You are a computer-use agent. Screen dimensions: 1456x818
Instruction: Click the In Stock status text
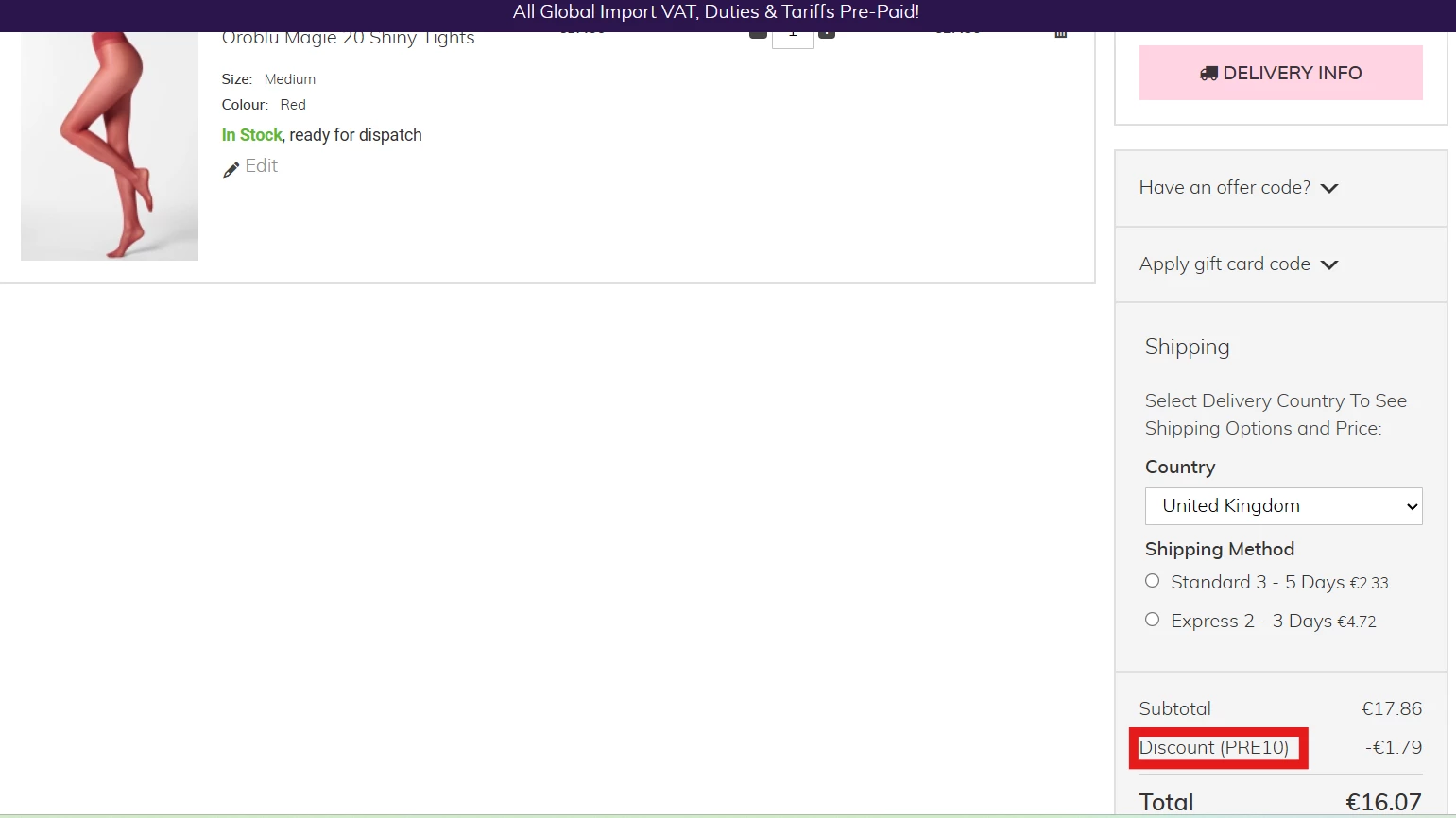pyautogui.click(x=251, y=135)
